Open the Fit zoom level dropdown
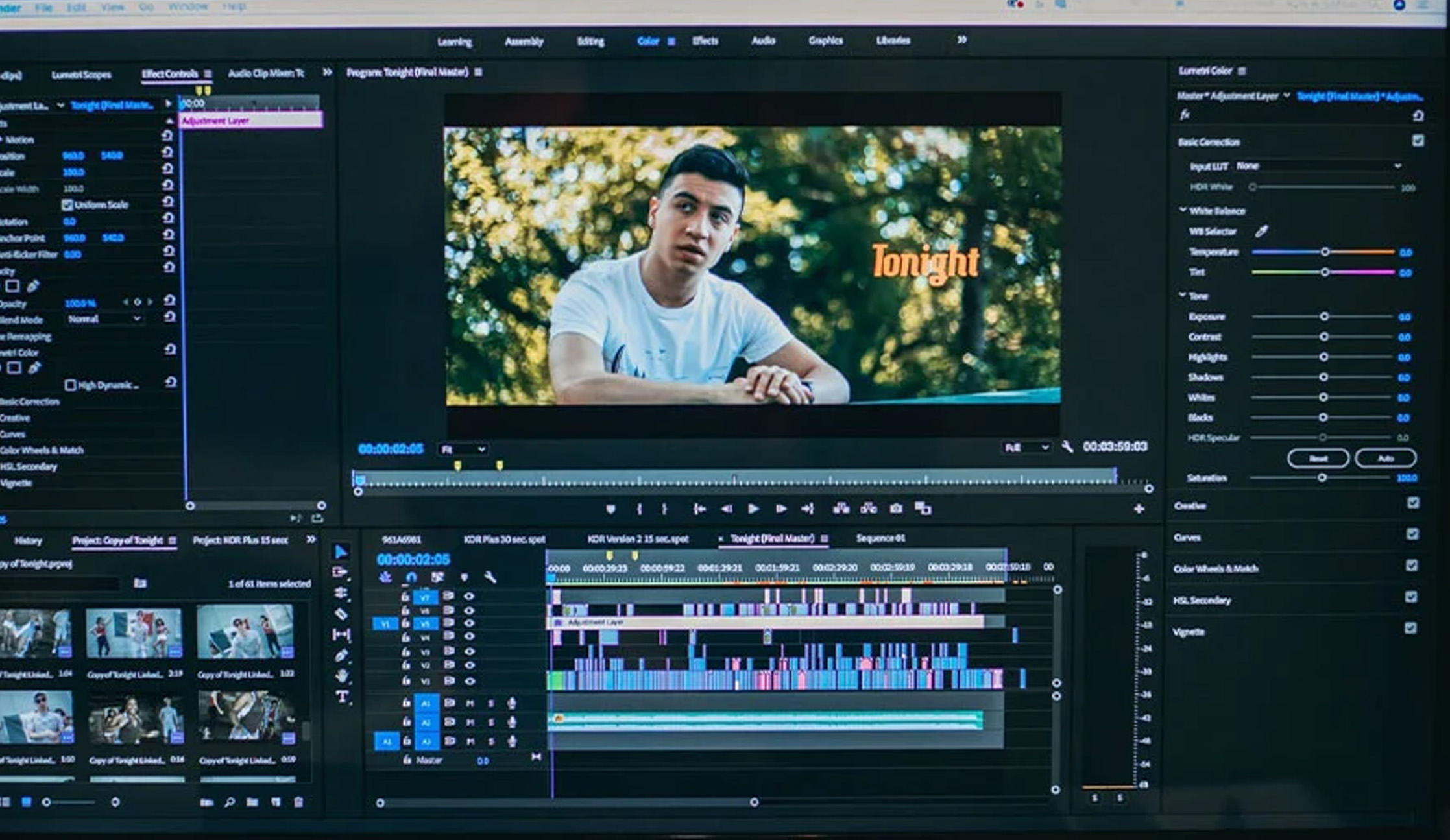This screenshot has height=840, width=1450. click(x=463, y=449)
